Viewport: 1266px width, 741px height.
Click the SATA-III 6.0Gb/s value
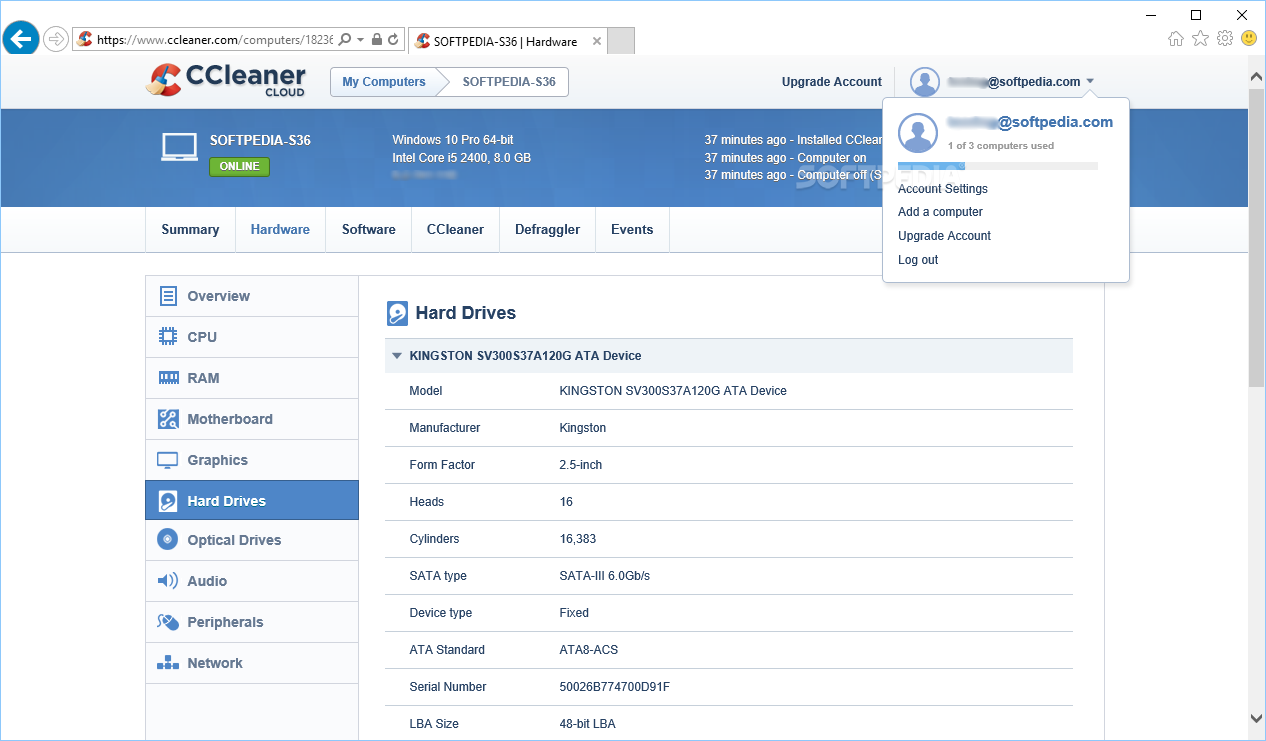point(605,576)
